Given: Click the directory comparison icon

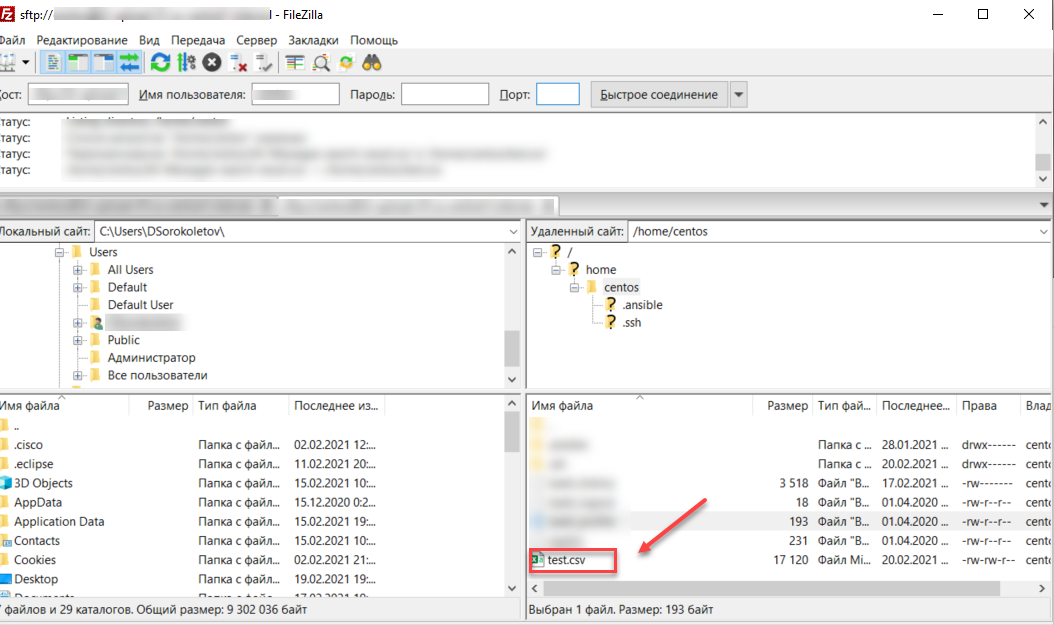Looking at the screenshot, I should [x=321, y=63].
